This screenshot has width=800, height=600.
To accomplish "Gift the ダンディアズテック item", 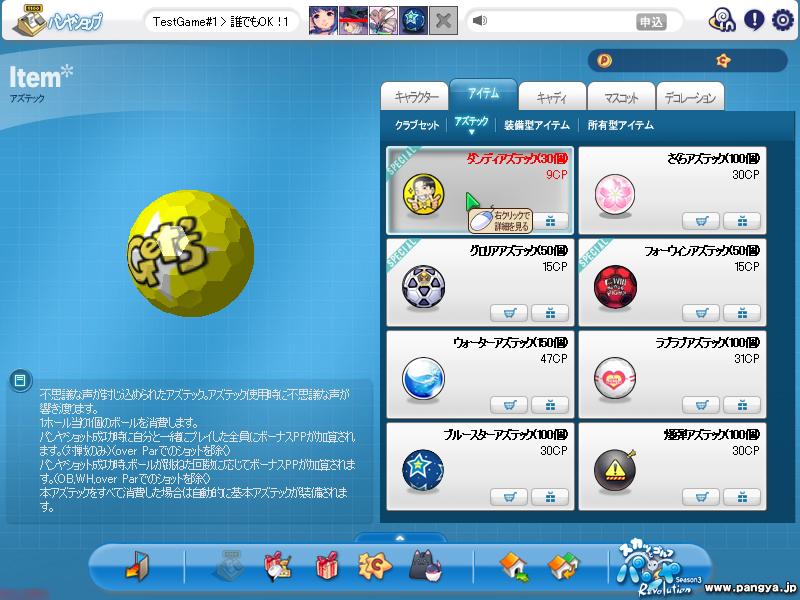I will pos(550,221).
